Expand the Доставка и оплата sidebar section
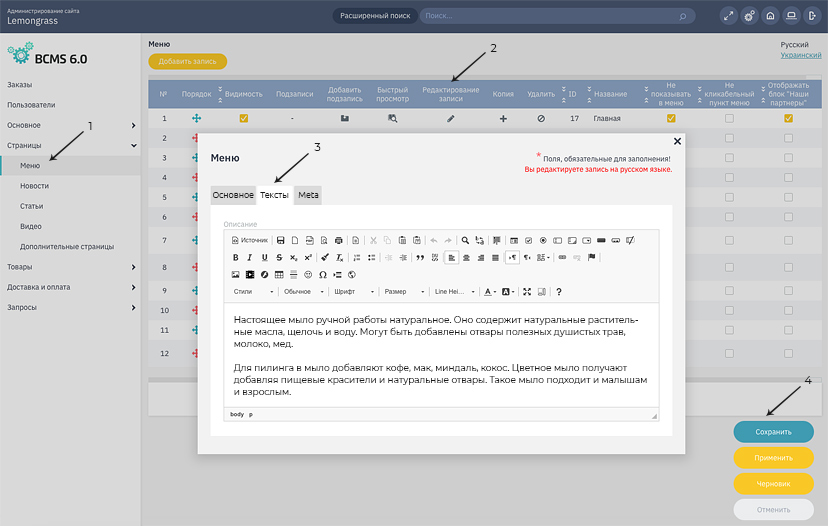The image size is (828, 526). (x=133, y=287)
